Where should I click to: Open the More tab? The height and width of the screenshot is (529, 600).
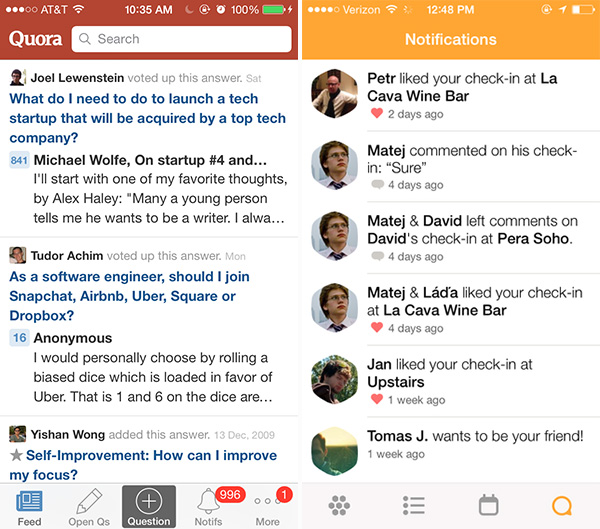click(267, 508)
